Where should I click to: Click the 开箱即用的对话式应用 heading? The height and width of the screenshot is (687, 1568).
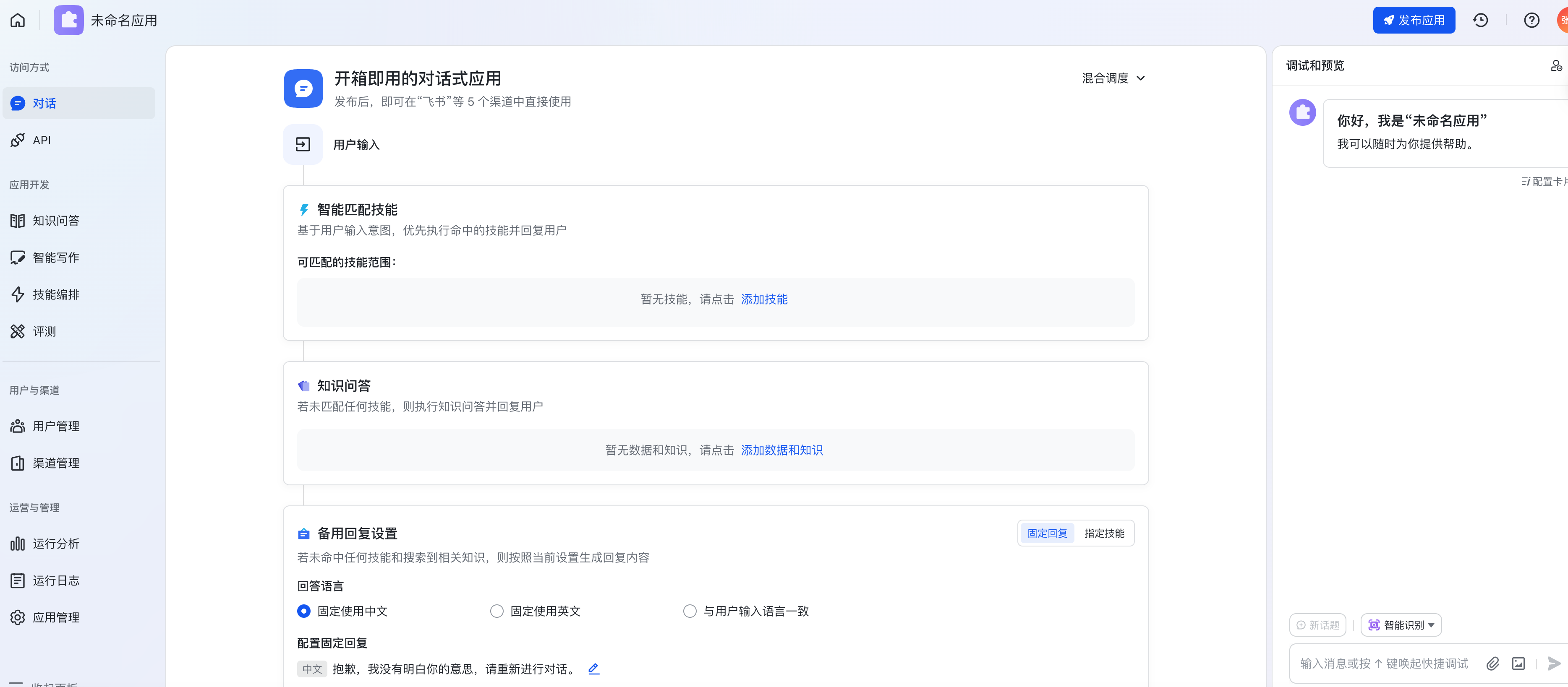tap(418, 78)
